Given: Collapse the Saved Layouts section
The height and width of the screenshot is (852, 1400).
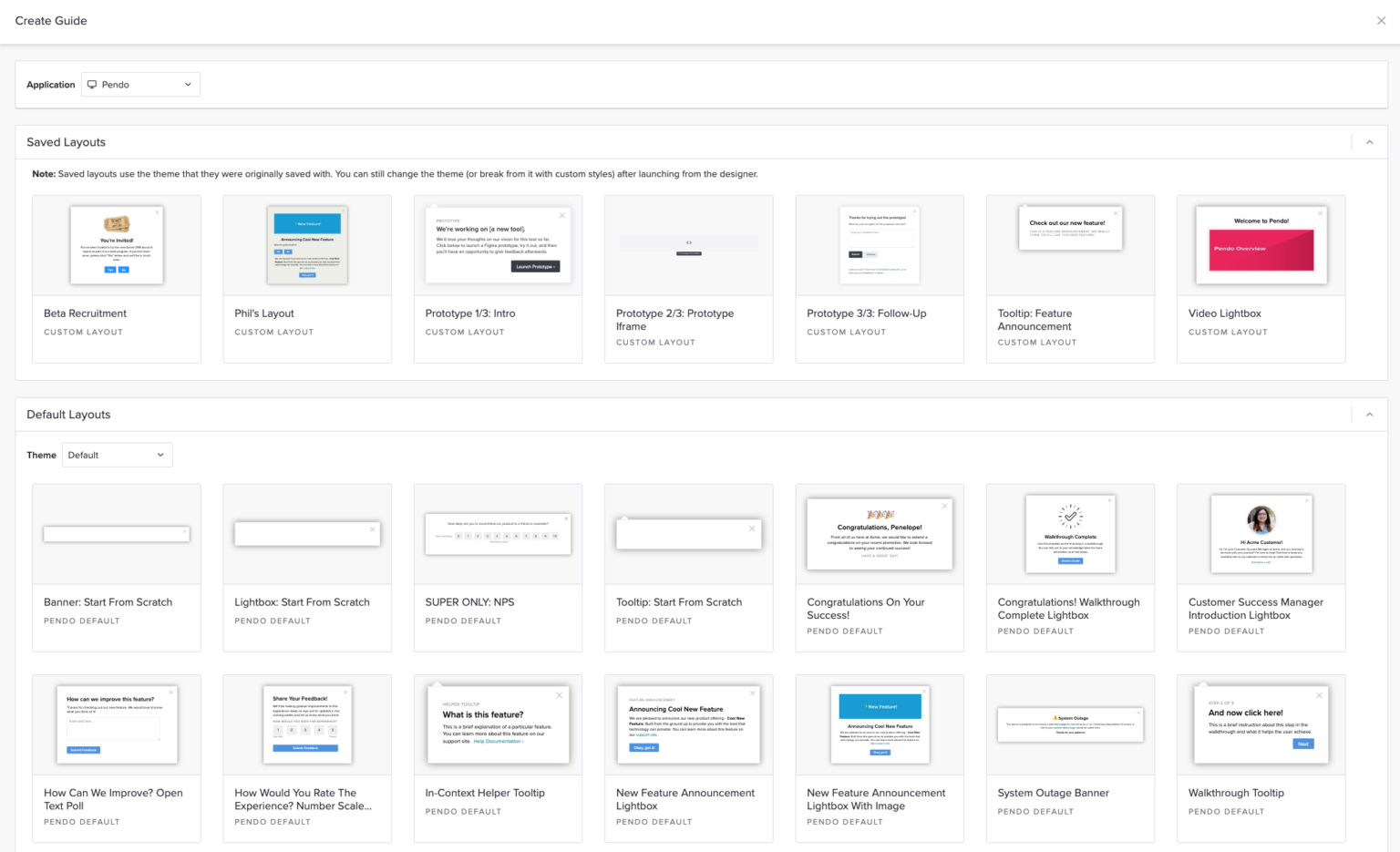Looking at the screenshot, I should tap(1369, 142).
